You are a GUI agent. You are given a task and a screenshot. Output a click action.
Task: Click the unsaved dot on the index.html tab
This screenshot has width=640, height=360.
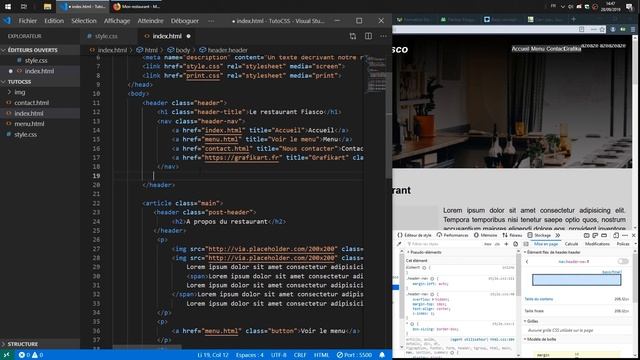[188, 36]
